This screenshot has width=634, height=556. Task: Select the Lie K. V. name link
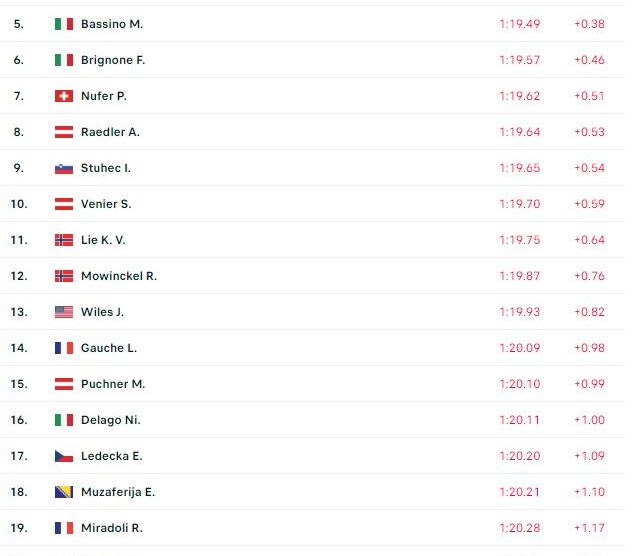[x=103, y=240]
